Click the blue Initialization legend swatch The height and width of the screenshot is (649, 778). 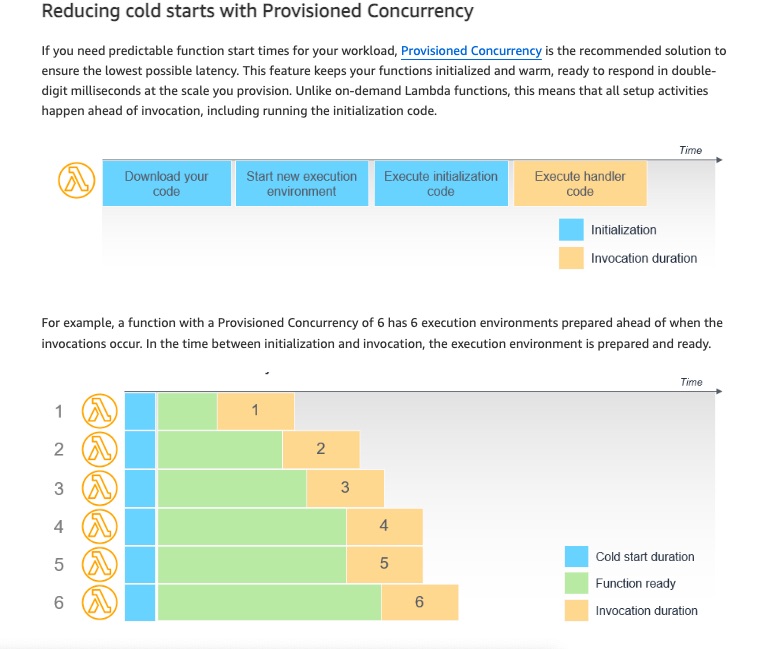coord(571,230)
